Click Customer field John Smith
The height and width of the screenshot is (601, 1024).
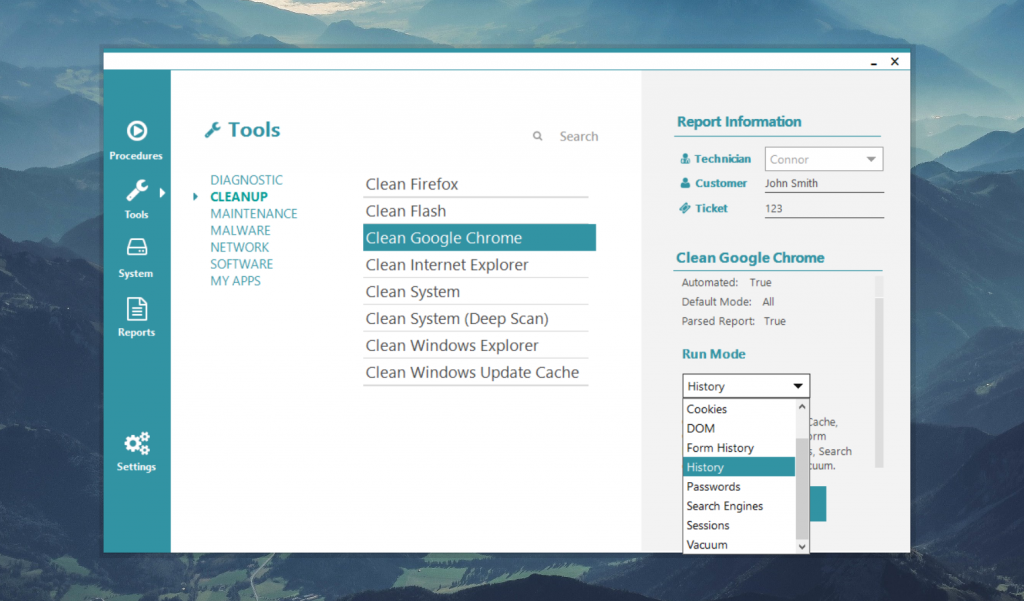click(x=824, y=184)
